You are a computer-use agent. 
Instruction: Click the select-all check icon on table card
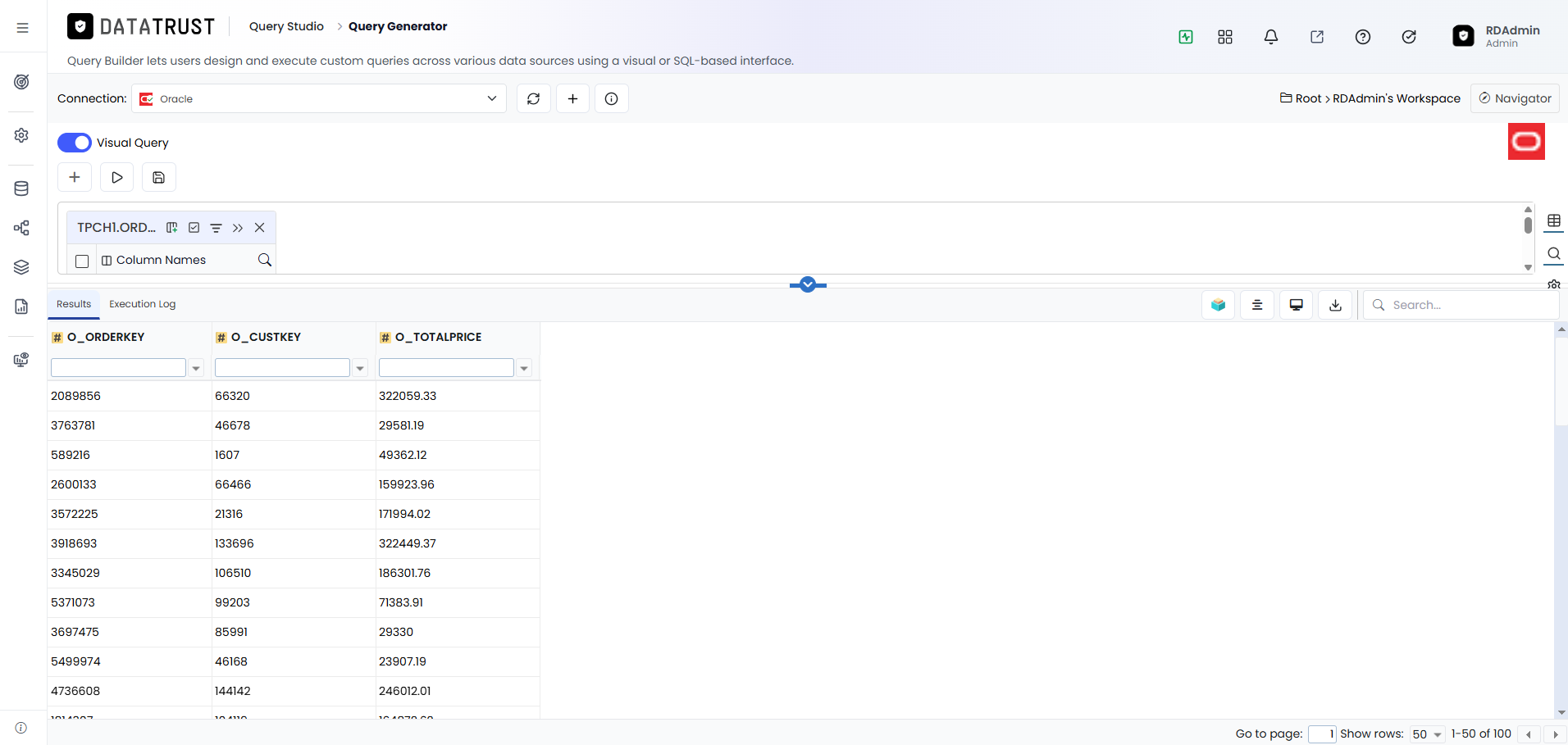pos(194,228)
